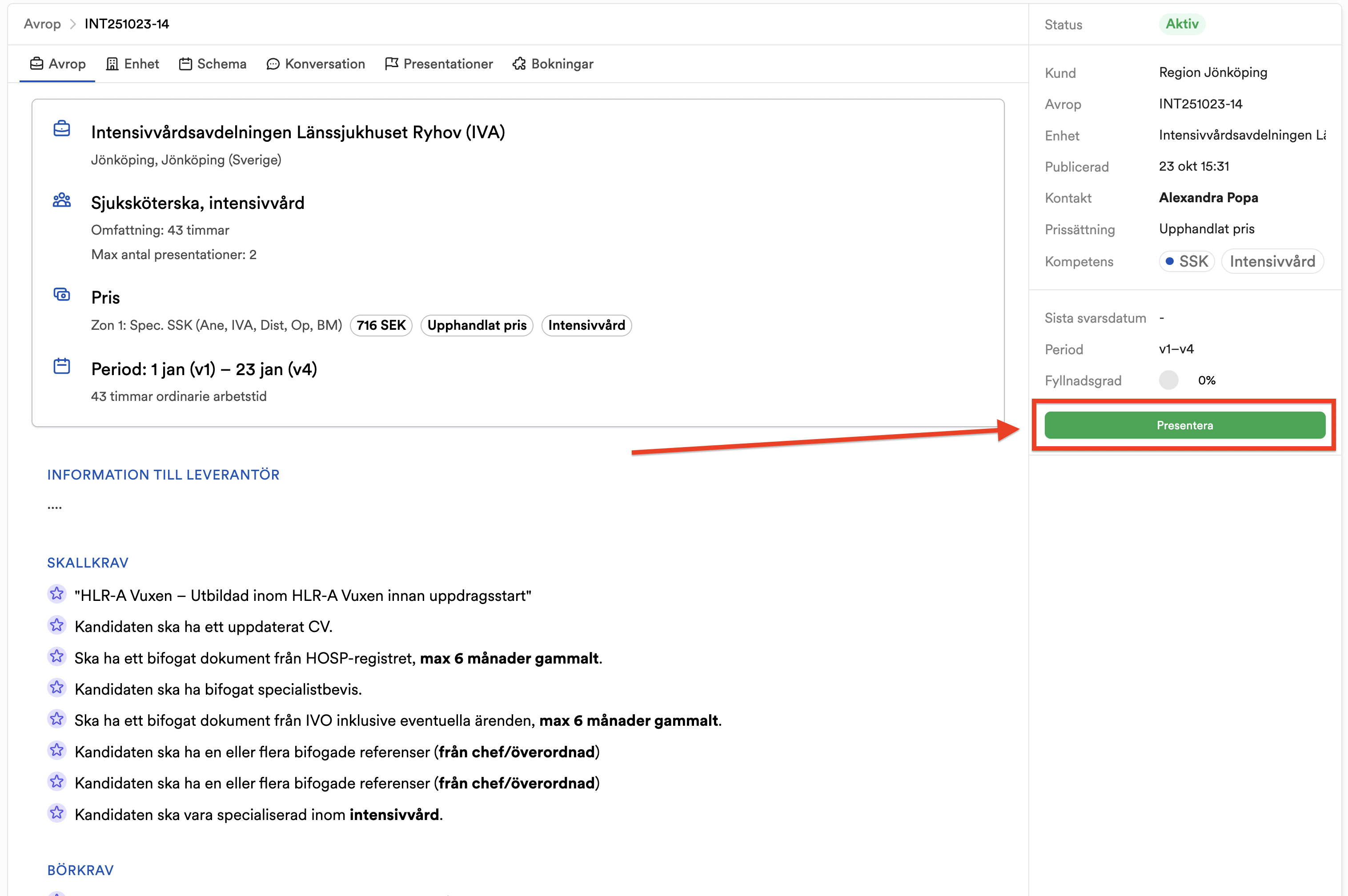The image size is (1348, 896).
Task: Click star icon for specialiserad inom intensivvård
Action: click(x=56, y=812)
